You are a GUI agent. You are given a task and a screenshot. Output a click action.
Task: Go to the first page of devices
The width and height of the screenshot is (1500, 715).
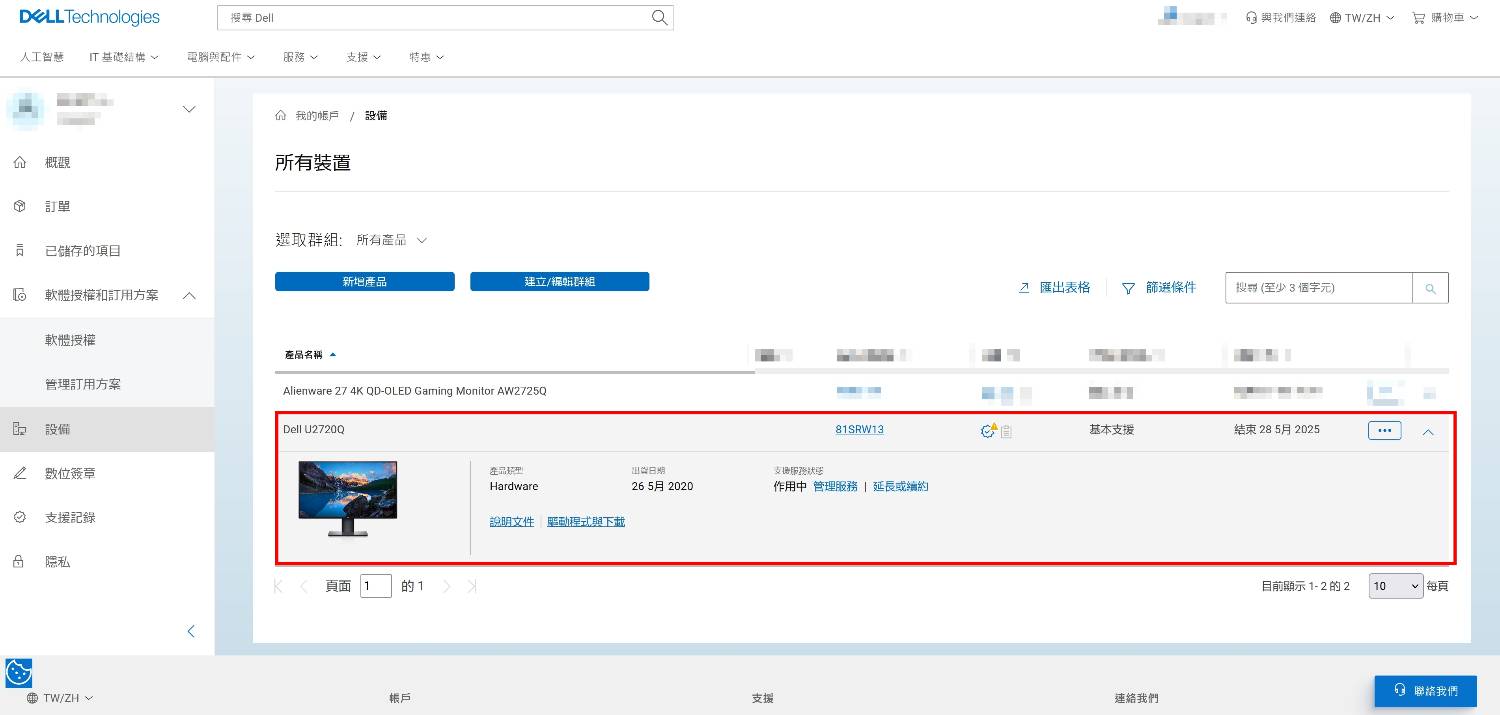click(x=279, y=586)
